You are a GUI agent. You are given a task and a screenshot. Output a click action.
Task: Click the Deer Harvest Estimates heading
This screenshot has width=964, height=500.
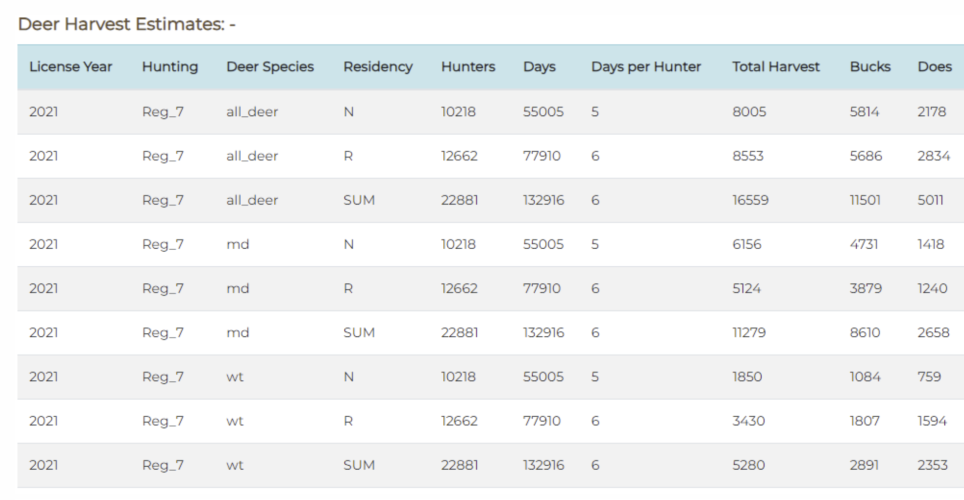click(x=127, y=25)
